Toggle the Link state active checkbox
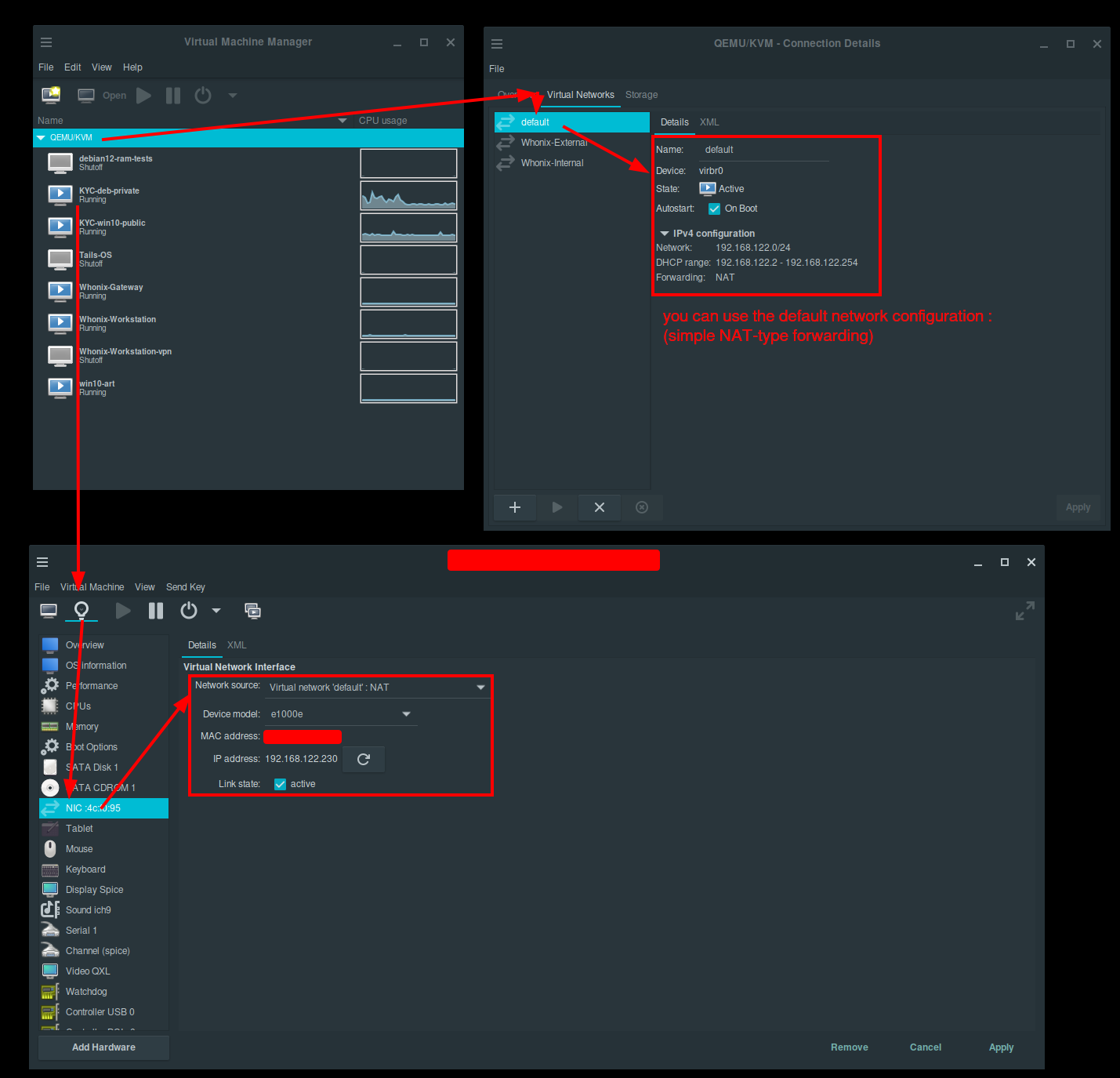Image resolution: width=1120 pixels, height=1078 pixels. (280, 784)
